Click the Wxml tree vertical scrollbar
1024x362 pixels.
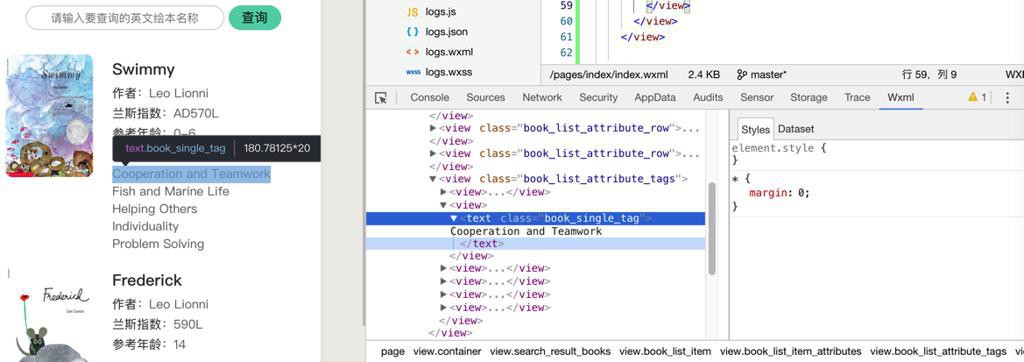click(712, 229)
